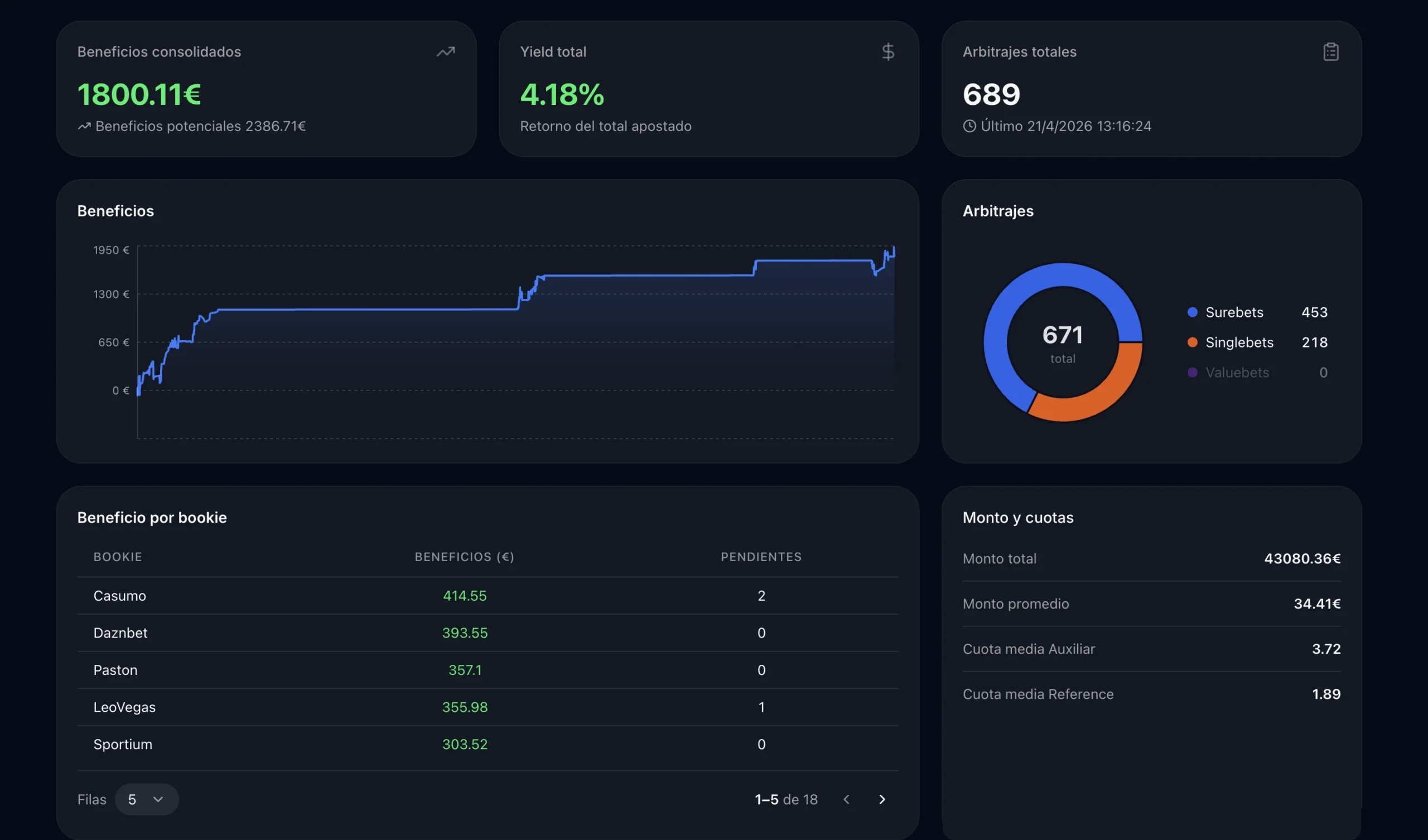Viewport: 1428px width, 840px height.
Task: Click the 4.18% yield value
Action: (562, 94)
